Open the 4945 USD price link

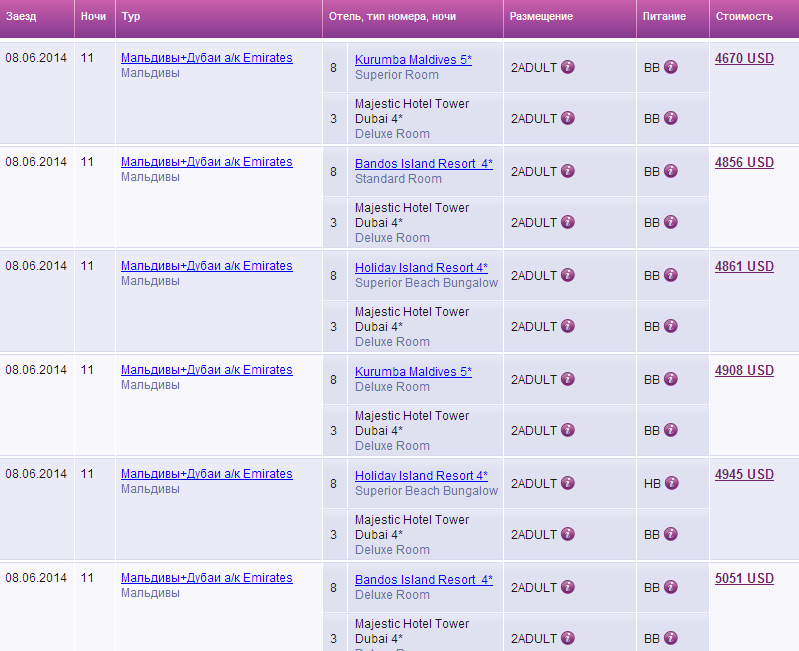[x=744, y=475]
